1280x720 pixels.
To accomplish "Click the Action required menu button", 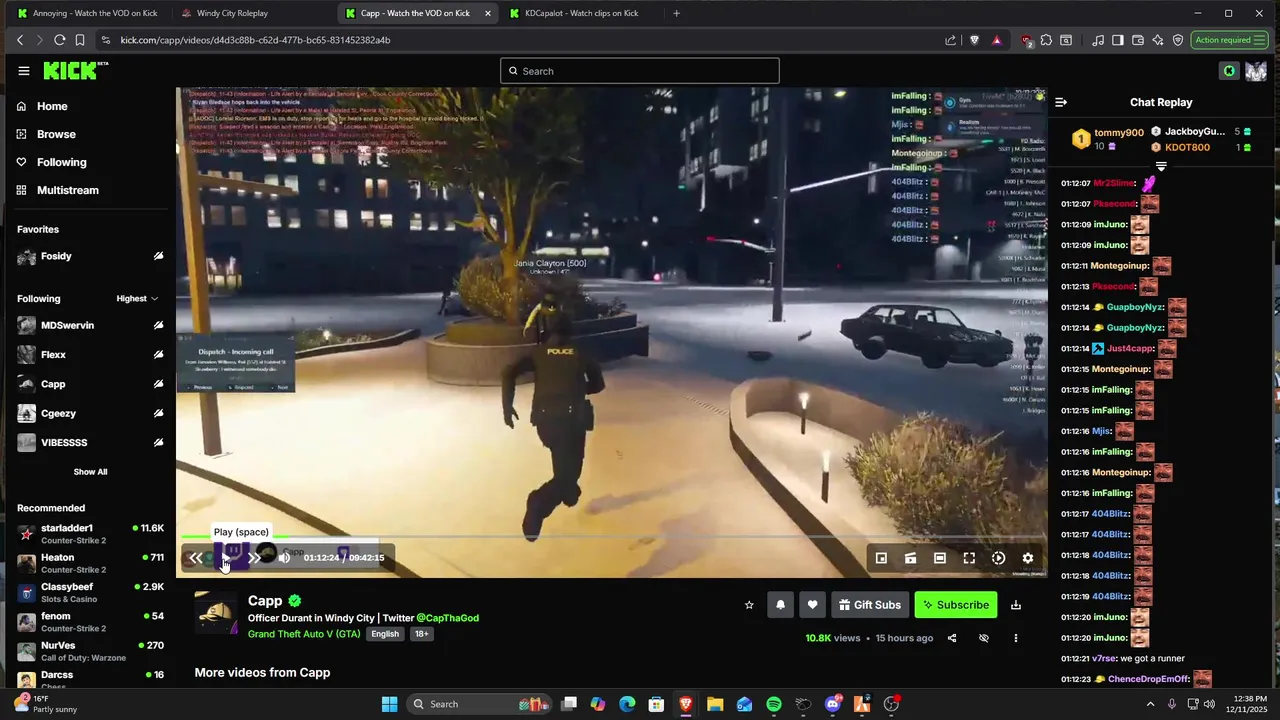I will (x=1231, y=40).
